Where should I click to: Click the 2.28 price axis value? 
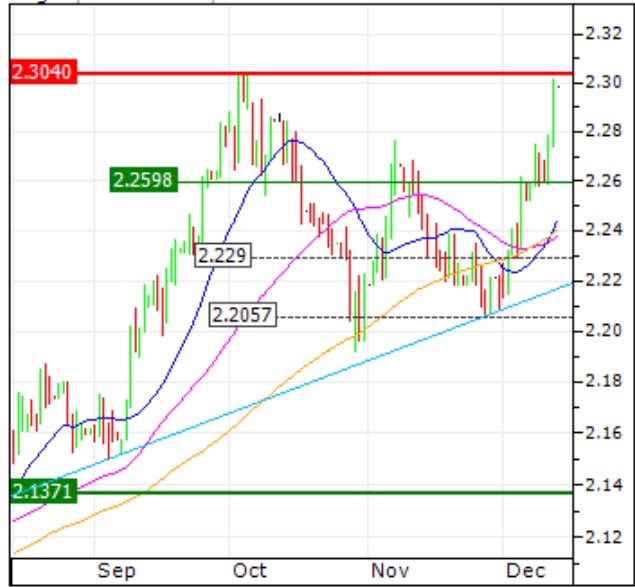[604, 131]
